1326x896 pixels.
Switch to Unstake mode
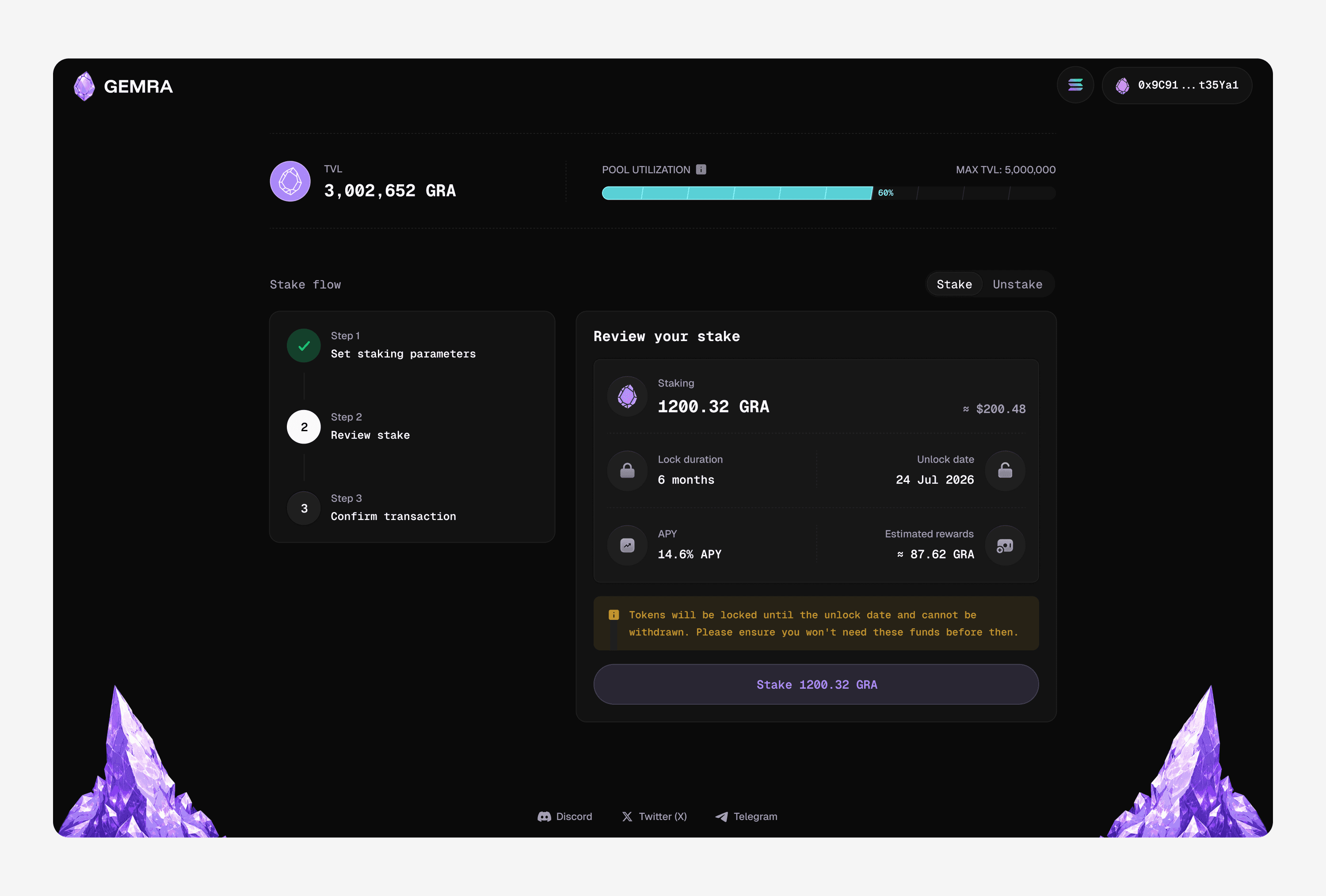click(x=1017, y=284)
